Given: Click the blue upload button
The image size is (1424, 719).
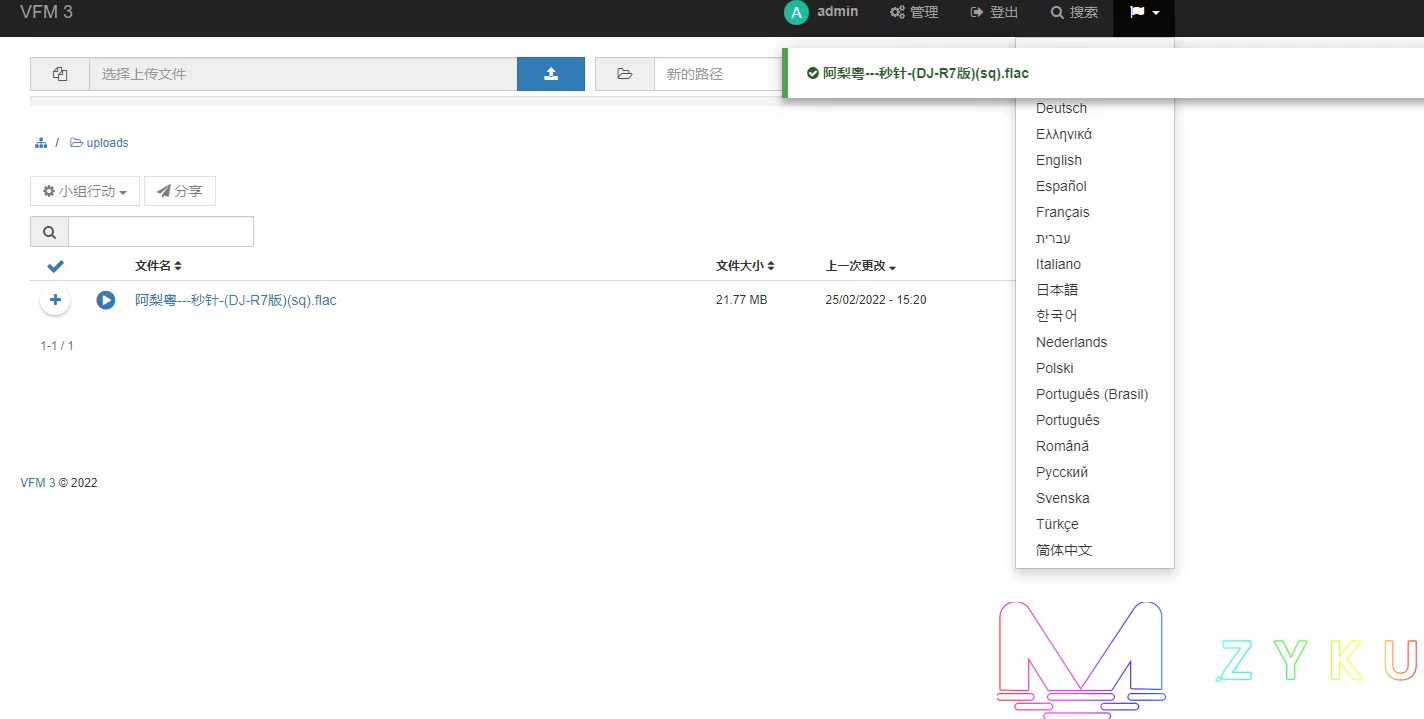Looking at the screenshot, I should [x=550, y=74].
